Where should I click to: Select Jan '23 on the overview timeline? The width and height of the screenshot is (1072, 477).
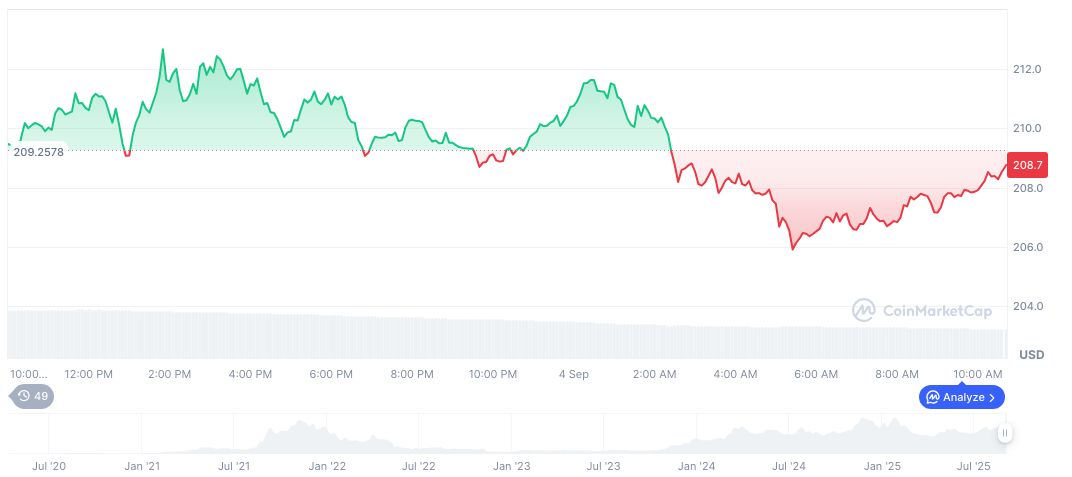(x=511, y=466)
